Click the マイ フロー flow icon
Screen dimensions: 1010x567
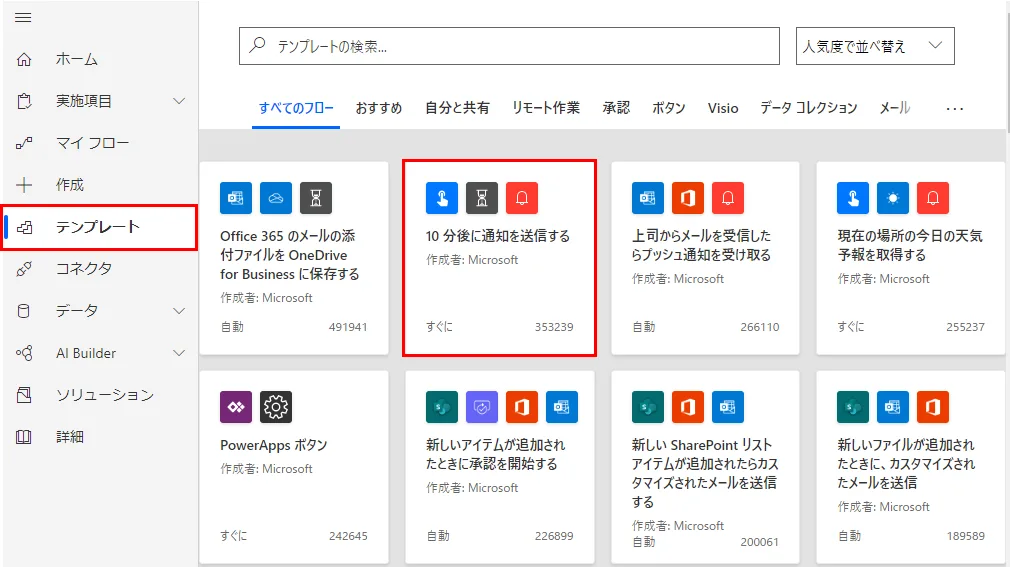[24, 143]
